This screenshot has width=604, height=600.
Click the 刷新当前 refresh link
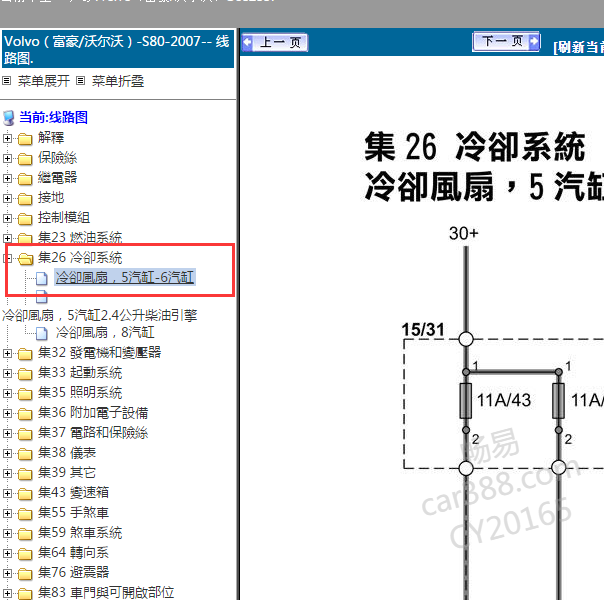coord(578,47)
